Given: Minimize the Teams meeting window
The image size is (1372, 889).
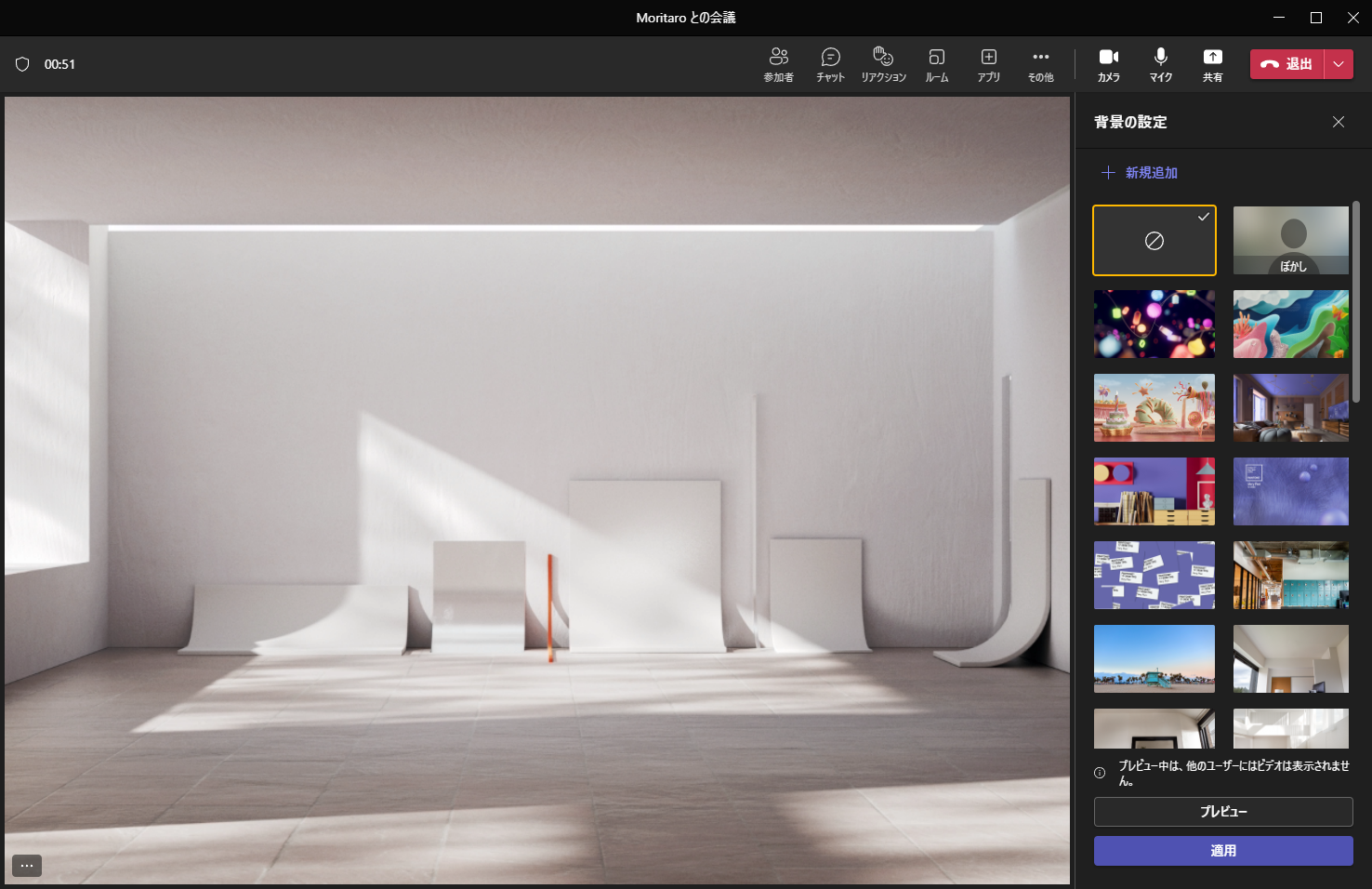Looking at the screenshot, I should pyautogui.click(x=1279, y=18).
